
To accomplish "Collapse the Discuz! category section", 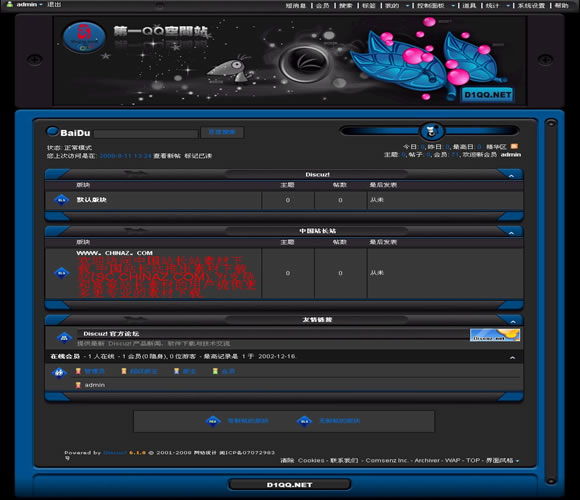I will pyautogui.click(x=511, y=176).
